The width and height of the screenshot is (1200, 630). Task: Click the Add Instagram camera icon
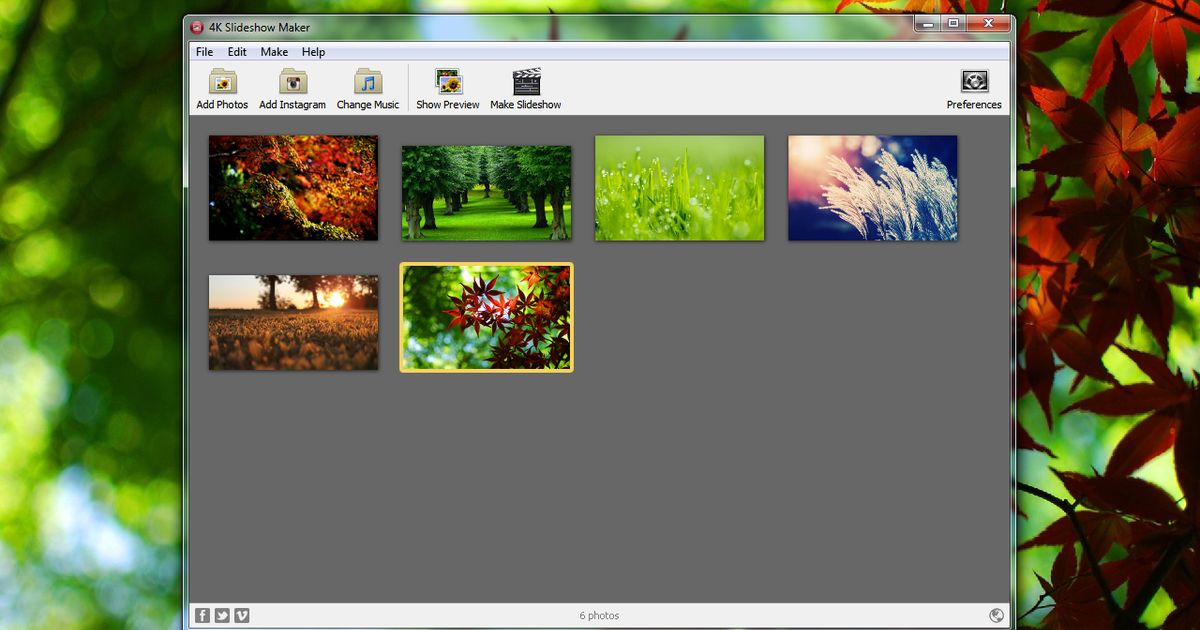point(293,82)
